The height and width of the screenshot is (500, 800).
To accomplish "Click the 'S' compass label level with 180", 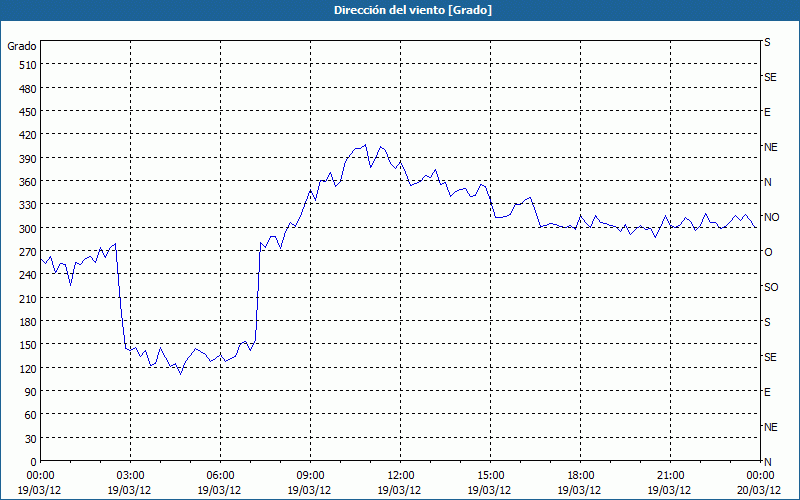I will [x=767, y=322].
